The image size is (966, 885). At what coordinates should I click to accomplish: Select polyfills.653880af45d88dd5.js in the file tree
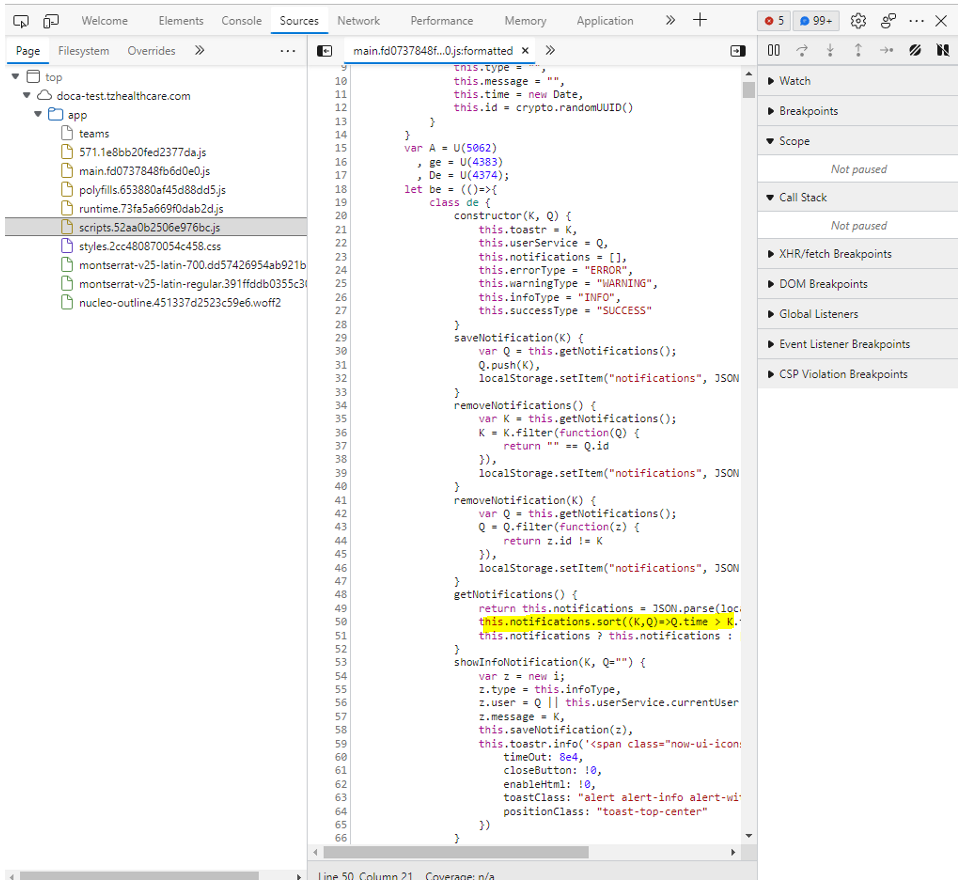[x=152, y=190]
